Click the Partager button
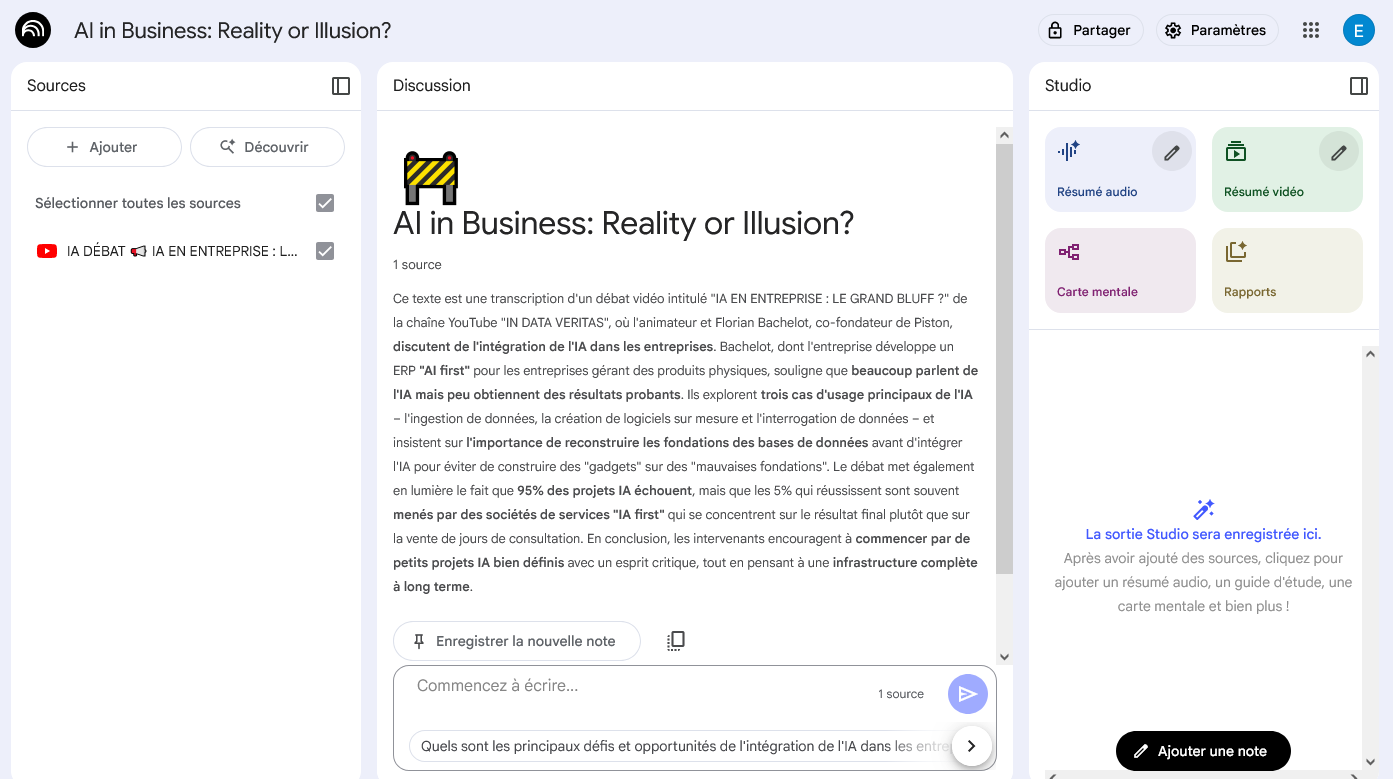Image resolution: width=1393 pixels, height=779 pixels. point(1090,30)
